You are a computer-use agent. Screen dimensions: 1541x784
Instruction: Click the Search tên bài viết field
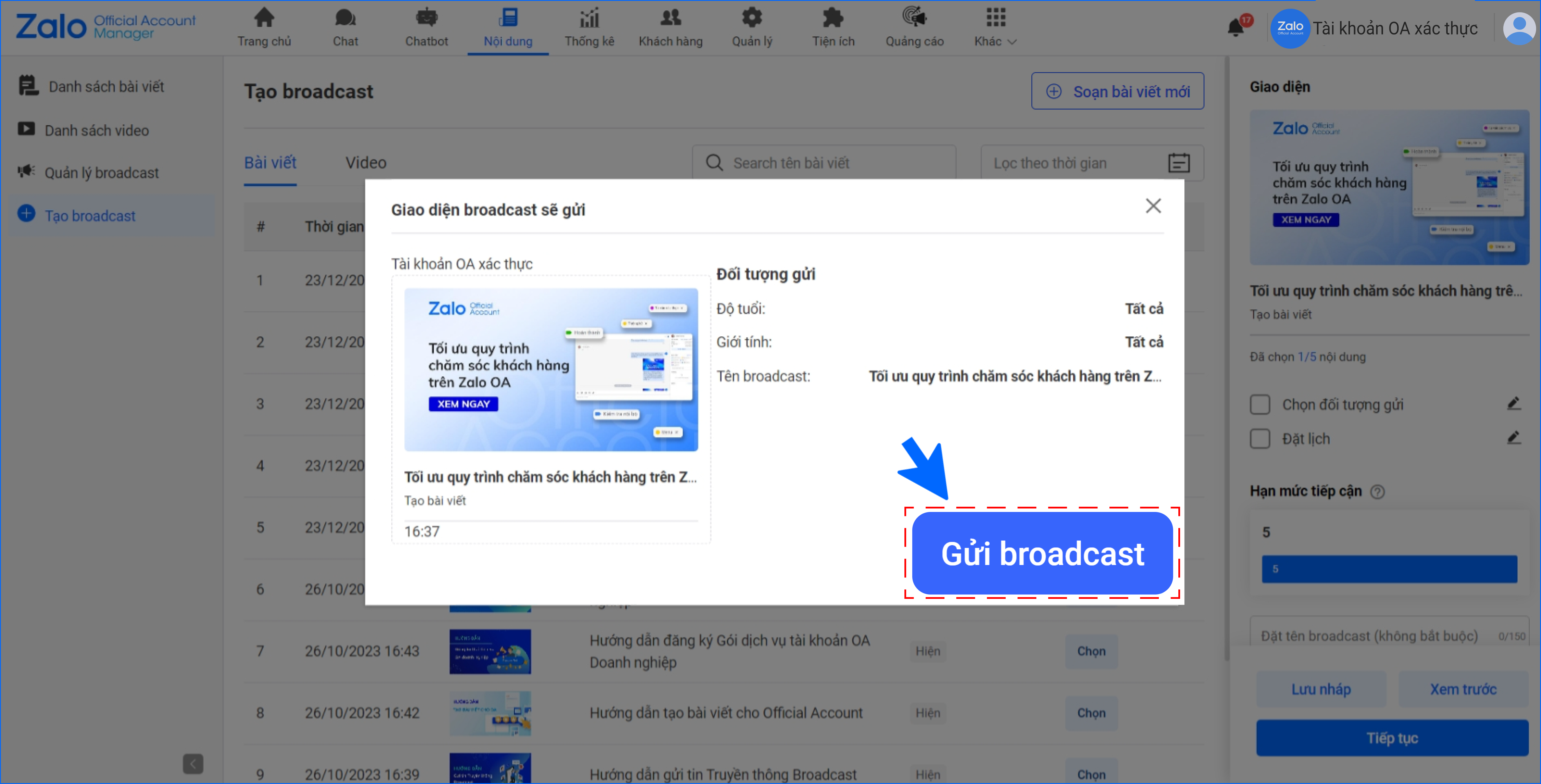pyautogui.click(x=823, y=163)
